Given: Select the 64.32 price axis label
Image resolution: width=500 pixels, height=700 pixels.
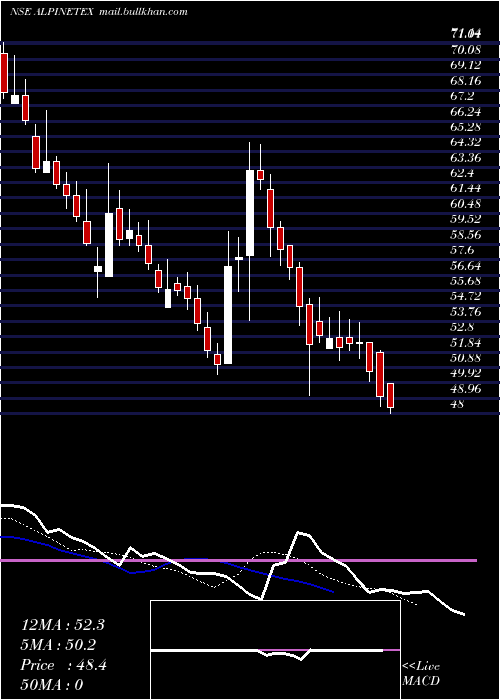Looking at the screenshot, I should tap(466, 142).
